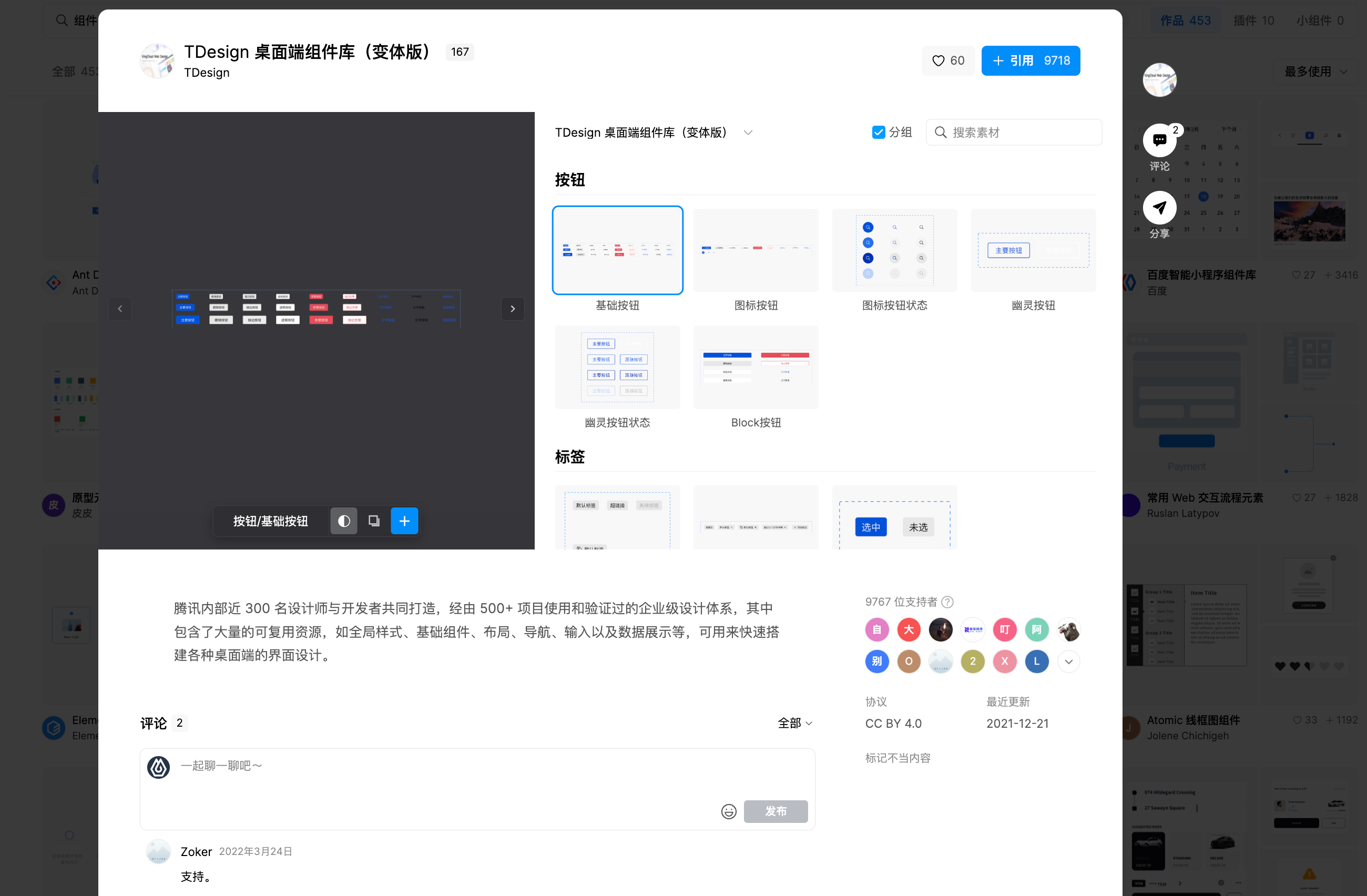Click the 搜索素材 search field
The width and height of the screenshot is (1367, 896).
[1014, 133]
